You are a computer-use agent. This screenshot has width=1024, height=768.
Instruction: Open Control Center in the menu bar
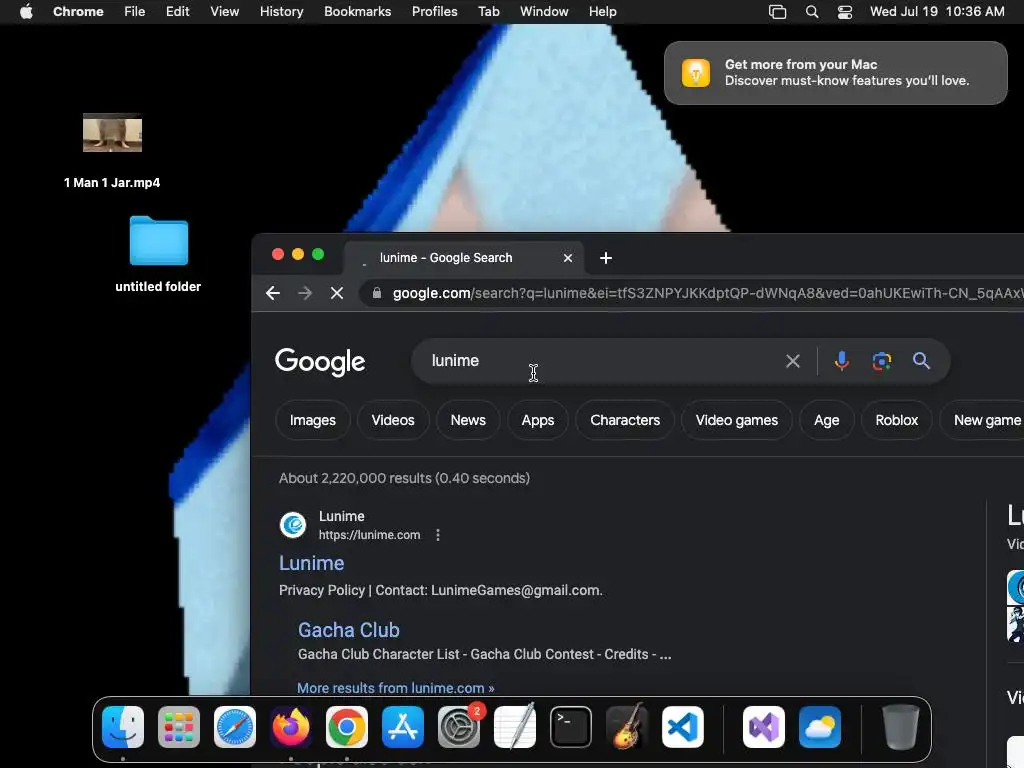point(845,12)
